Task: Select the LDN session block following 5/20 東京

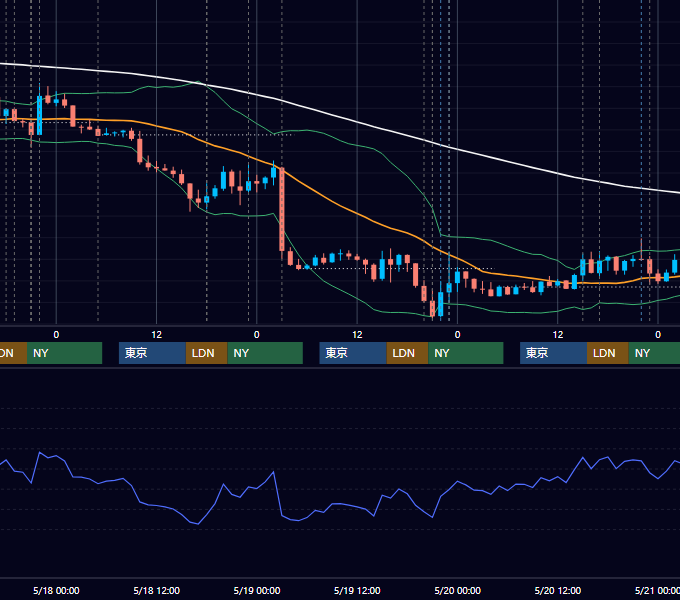Action: tap(608, 353)
